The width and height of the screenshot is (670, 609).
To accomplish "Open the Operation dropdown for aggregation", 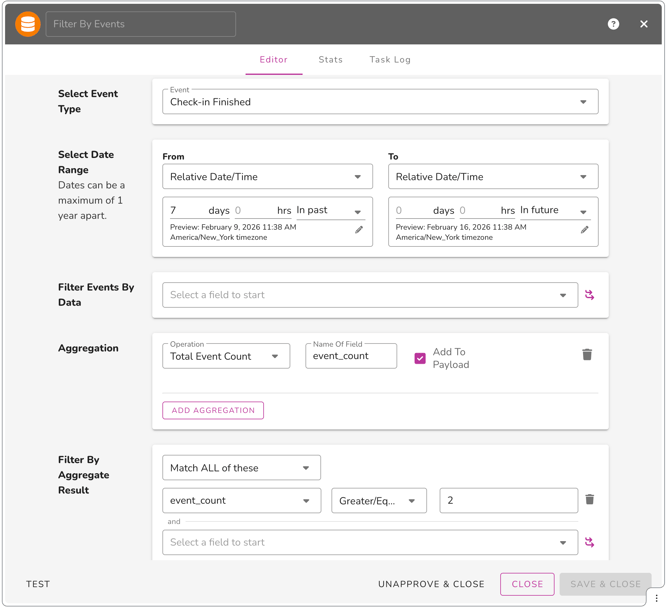I will coord(226,356).
